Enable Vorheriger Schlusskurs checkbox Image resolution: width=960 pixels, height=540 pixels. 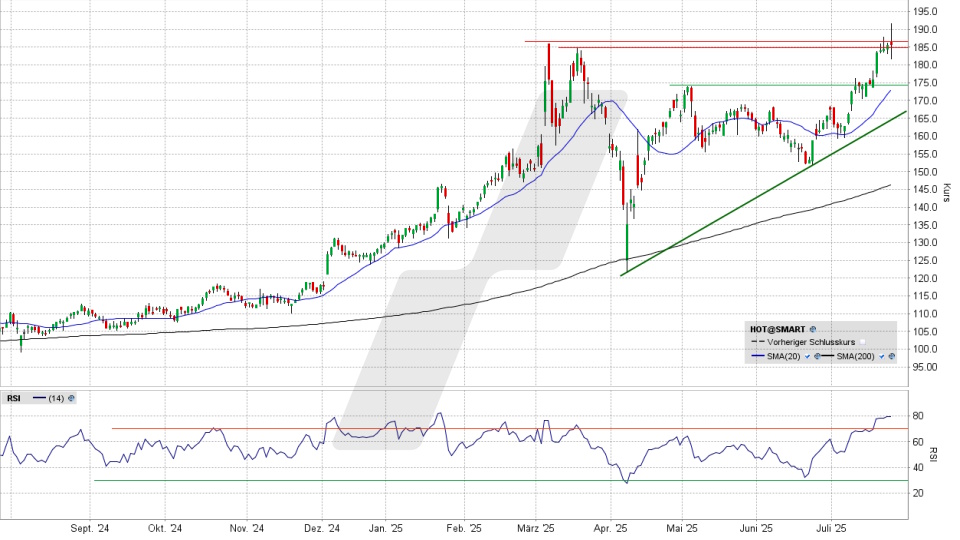[863, 342]
